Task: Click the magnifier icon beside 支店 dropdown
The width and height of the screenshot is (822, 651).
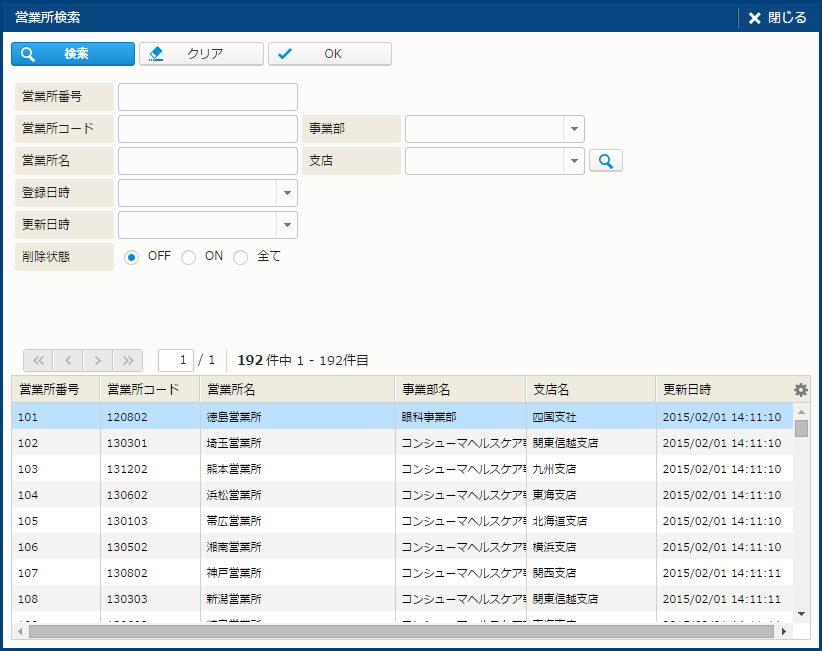Action: [605, 161]
